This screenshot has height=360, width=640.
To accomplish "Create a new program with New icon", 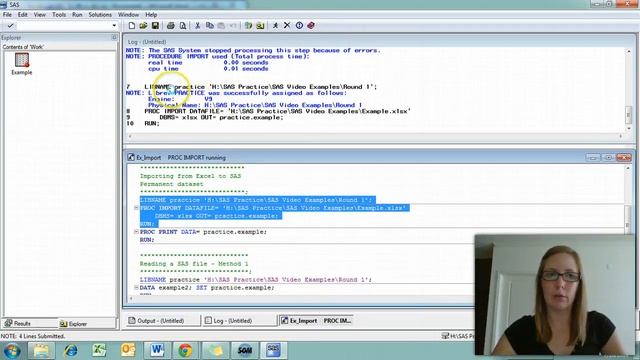I will 132,25.
